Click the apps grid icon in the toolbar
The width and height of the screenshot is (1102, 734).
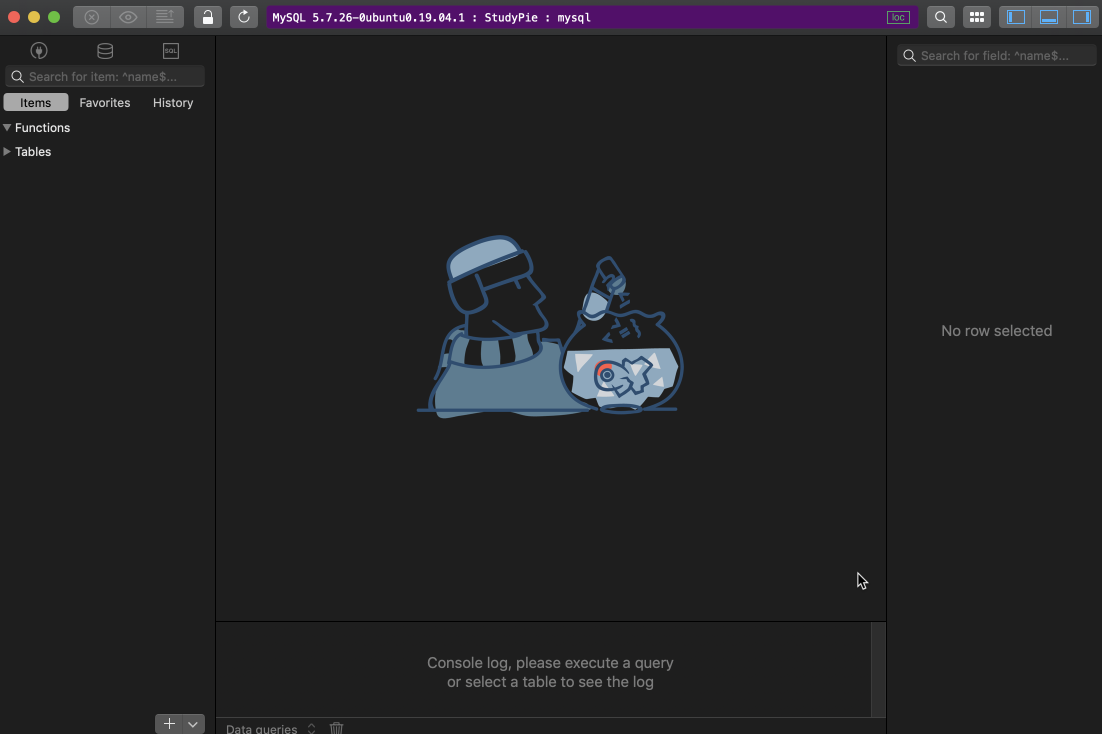tap(976, 16)
